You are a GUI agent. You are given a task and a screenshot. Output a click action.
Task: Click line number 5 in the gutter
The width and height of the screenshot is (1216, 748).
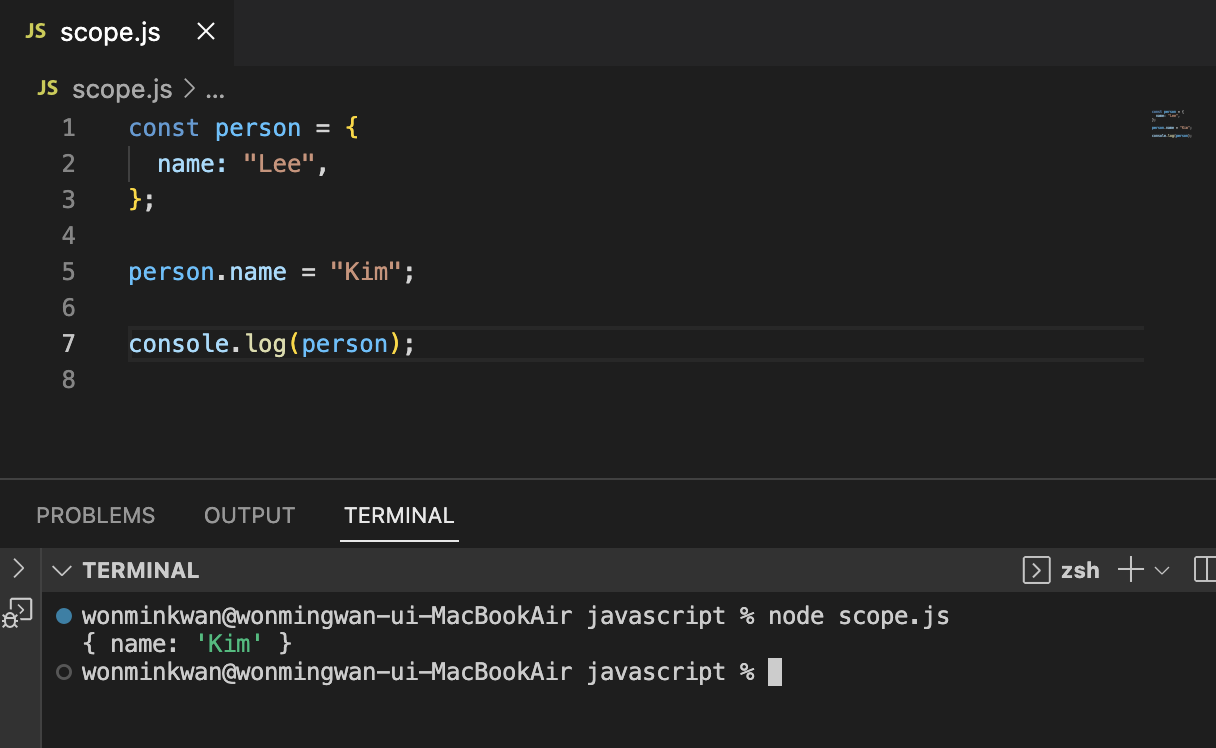pyautogui.click(x=68, y=272)
